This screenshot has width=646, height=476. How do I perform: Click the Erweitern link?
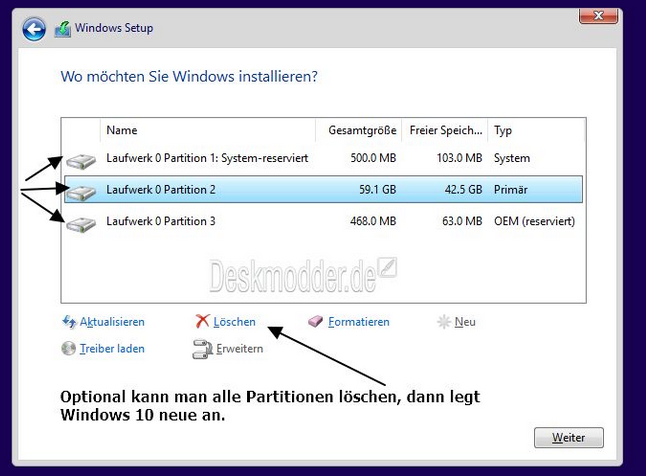click(240, 349)
